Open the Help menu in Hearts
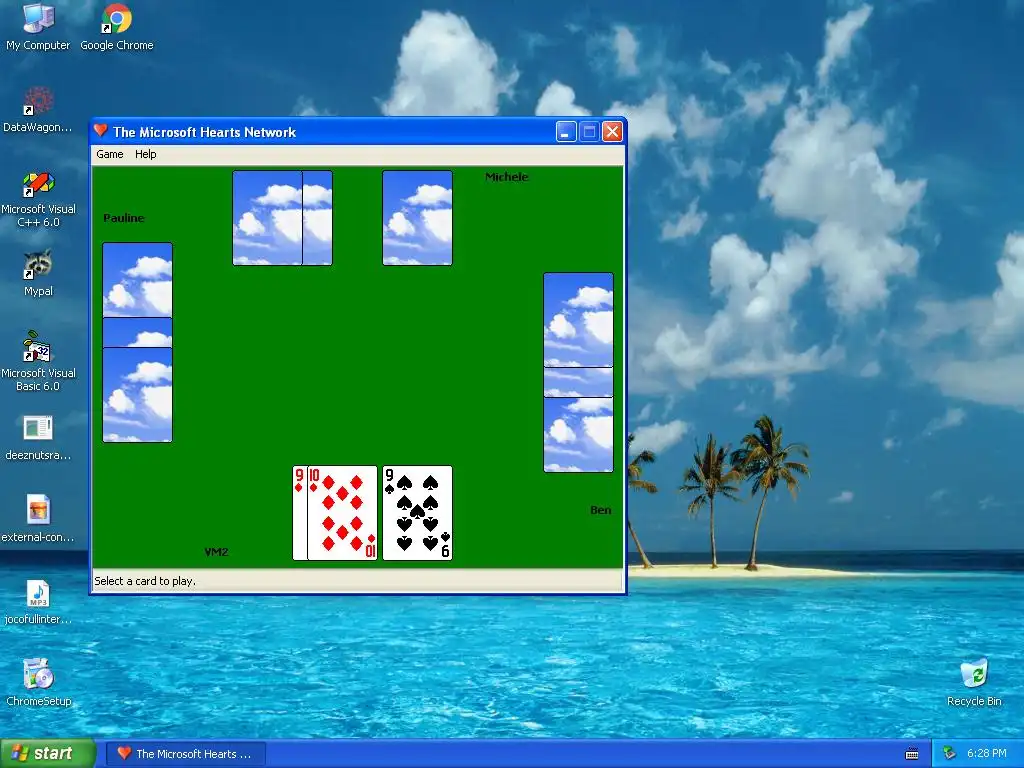Screen dimensions: 1024x768 pos(146,154)
